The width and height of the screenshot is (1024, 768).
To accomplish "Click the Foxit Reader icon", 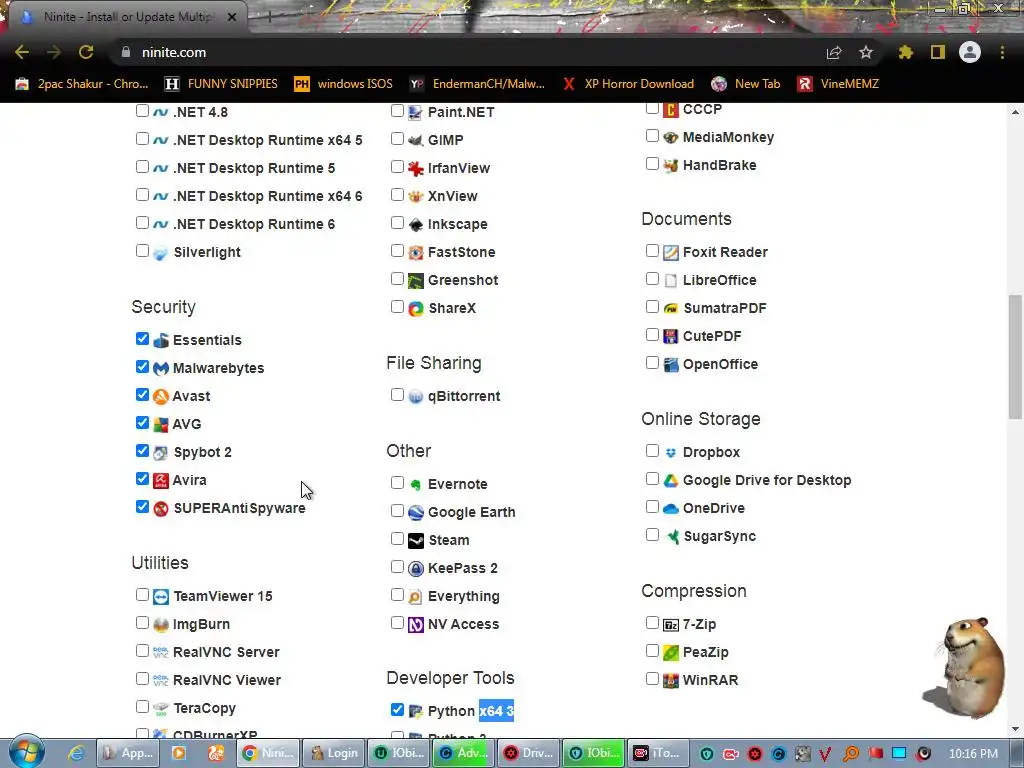I will point(671,253).
